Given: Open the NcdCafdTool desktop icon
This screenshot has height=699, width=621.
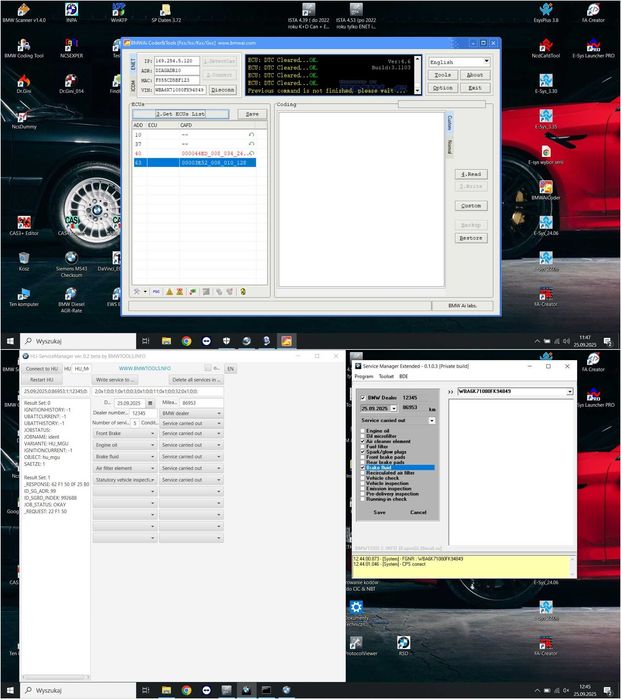Looking at the screenshot, I should (546, 48).
